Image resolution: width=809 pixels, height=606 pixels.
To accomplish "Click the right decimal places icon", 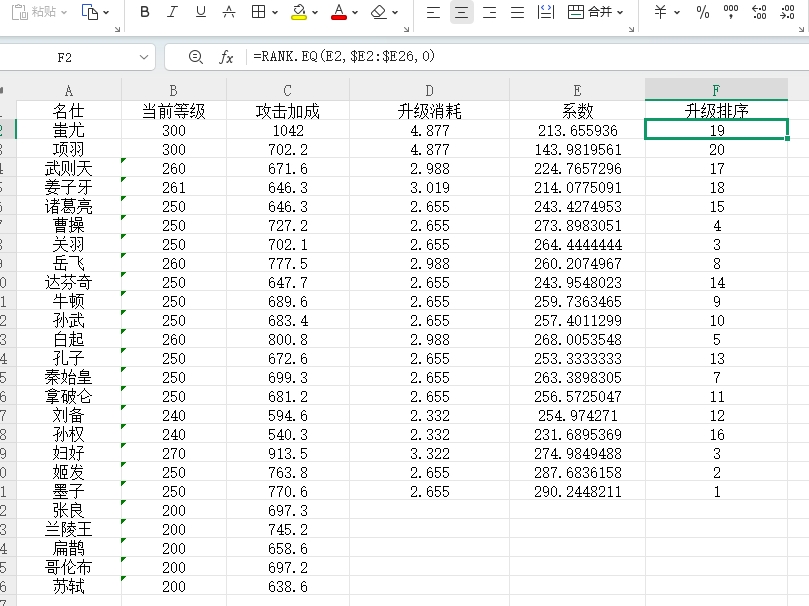I will (x=787, y=11).
